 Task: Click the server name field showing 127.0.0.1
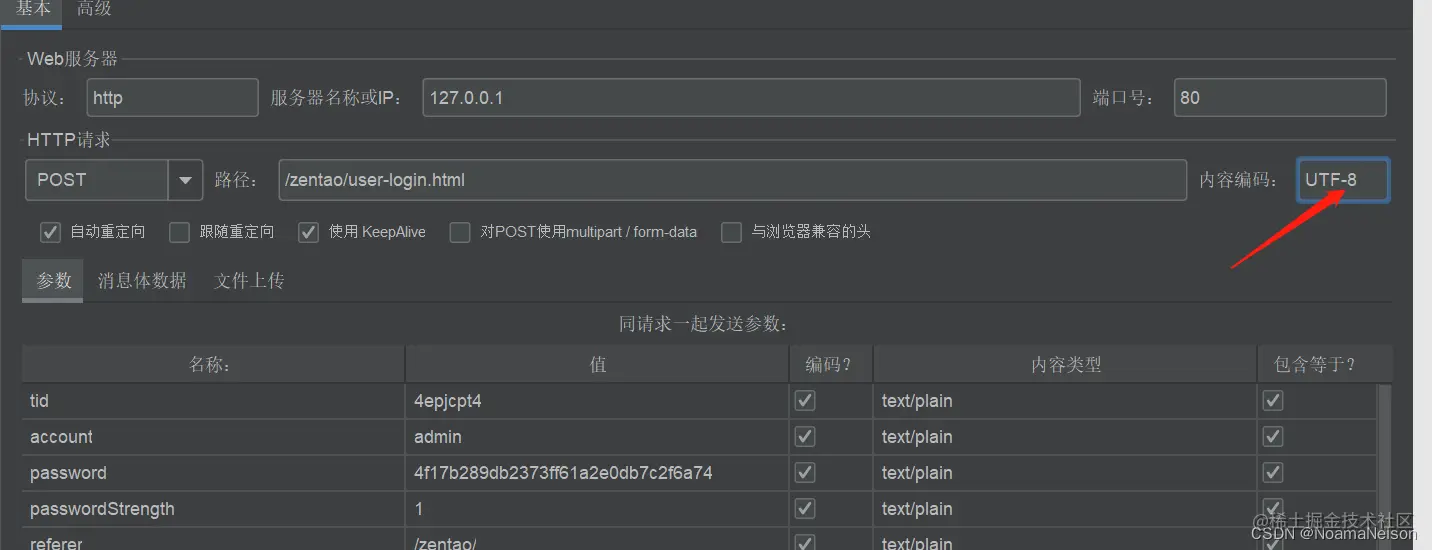(x=751, y=98)
